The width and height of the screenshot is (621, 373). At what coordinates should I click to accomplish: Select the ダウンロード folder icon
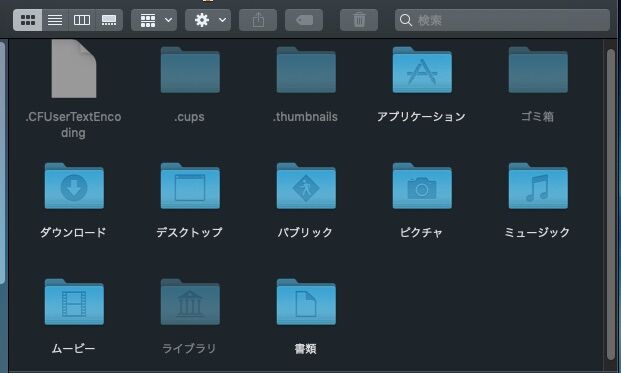point(74,186)
